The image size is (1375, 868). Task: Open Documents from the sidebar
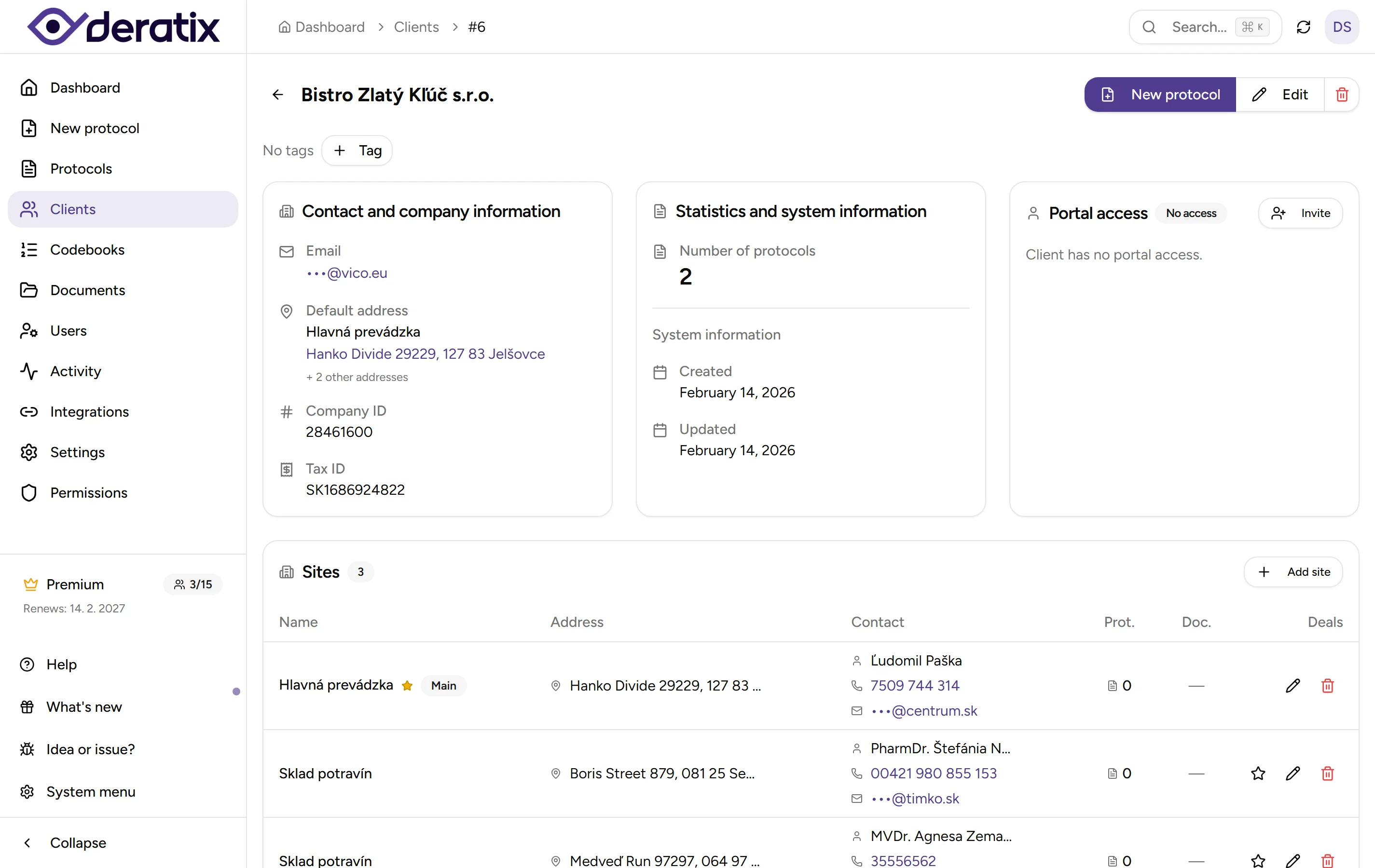pos(87,290)
